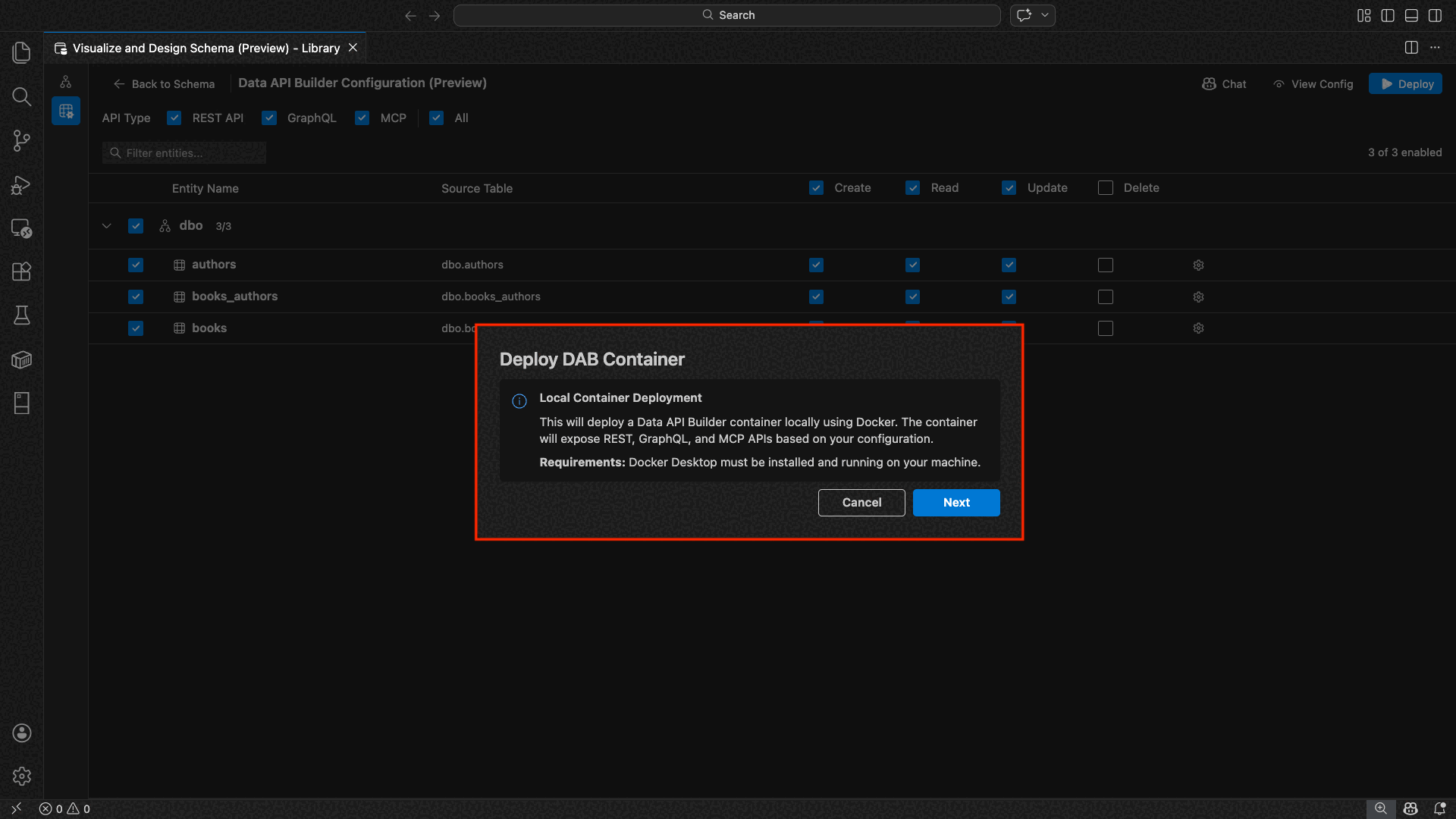Open editor More Actions ellipsis menu

click(1435, 48)
